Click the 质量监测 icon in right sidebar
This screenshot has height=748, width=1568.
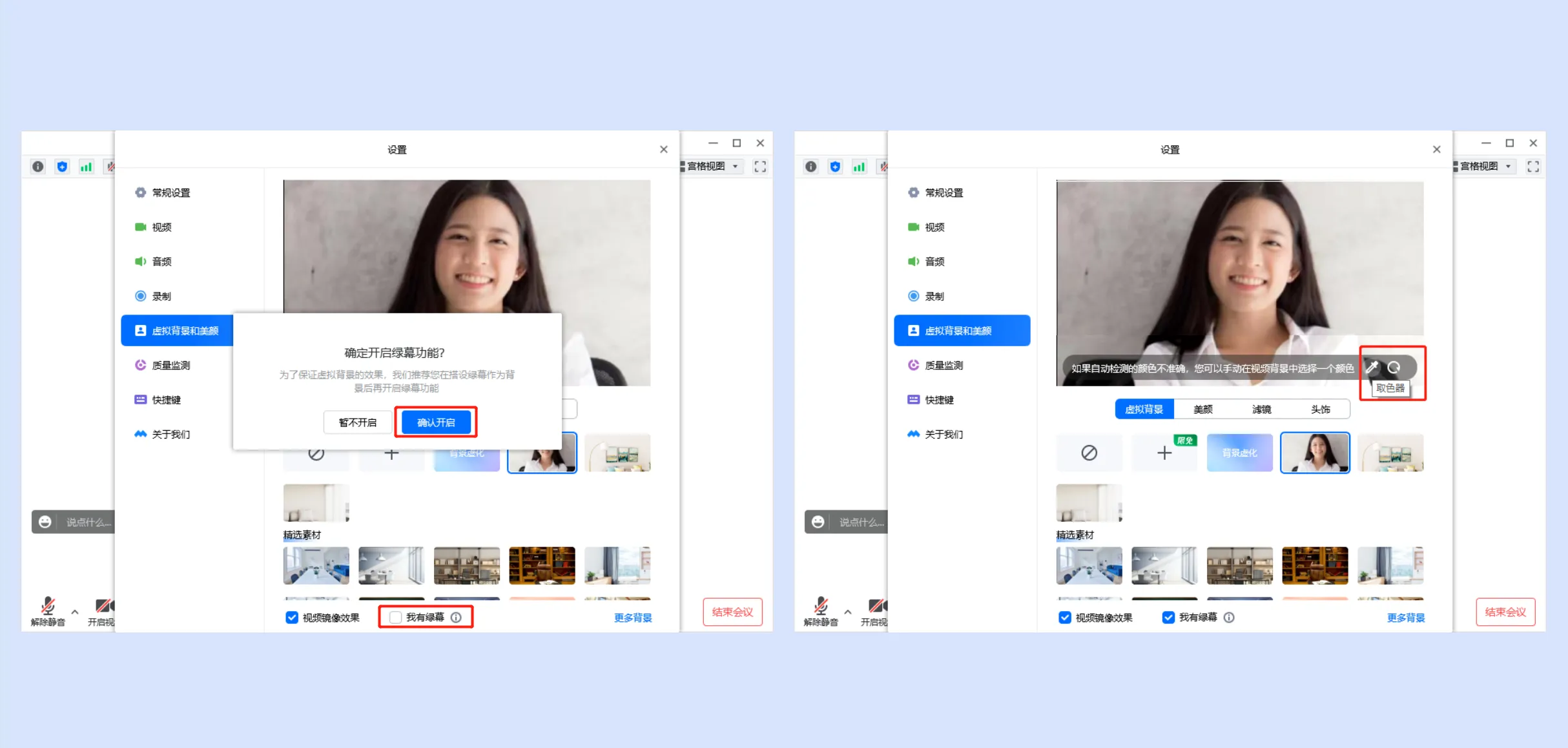[913, 365]
